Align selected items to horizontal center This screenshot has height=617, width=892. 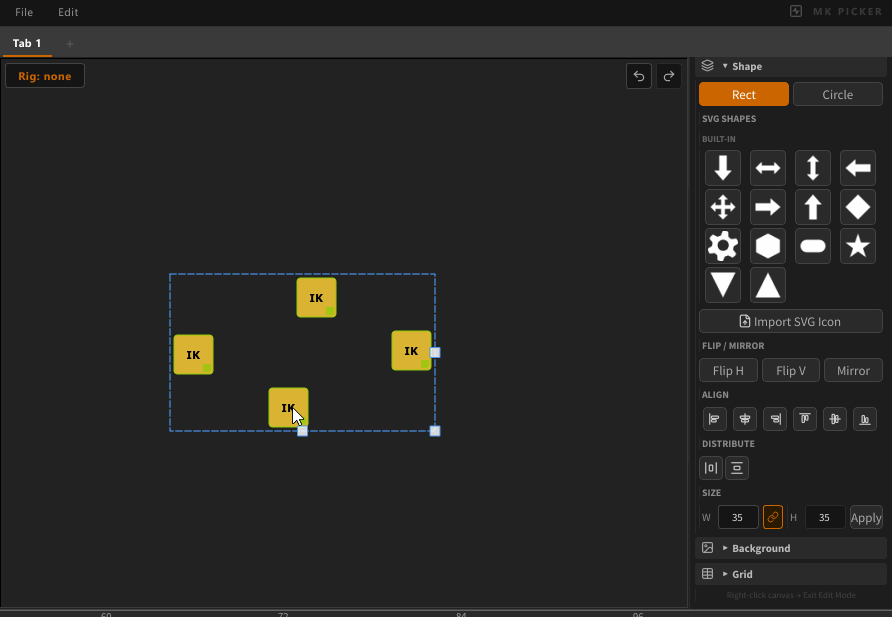pyautogui.click(x=745, y=419)
